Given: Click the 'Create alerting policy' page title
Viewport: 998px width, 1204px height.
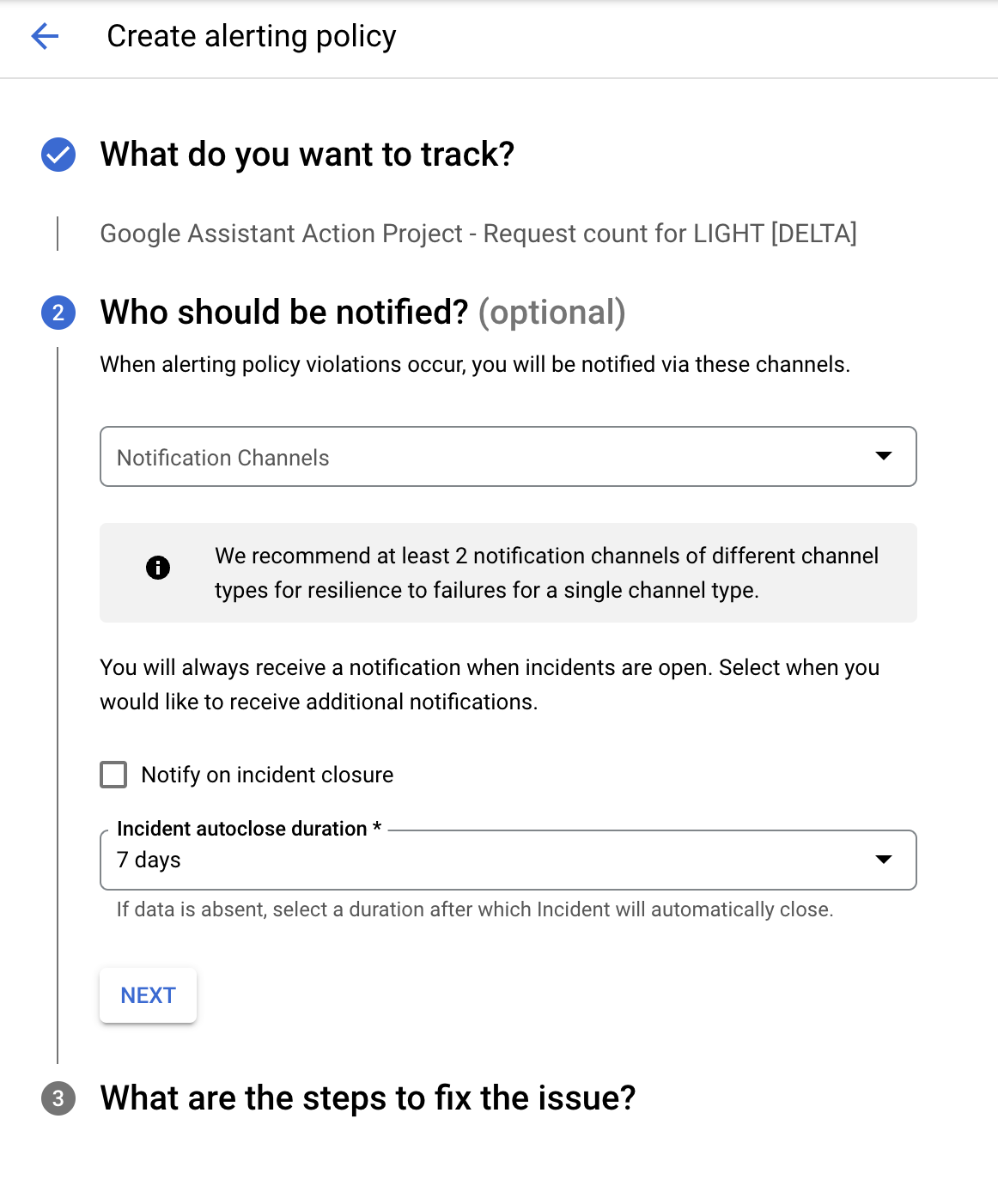Looking at the screenshot, I should (x=251, y=36).
